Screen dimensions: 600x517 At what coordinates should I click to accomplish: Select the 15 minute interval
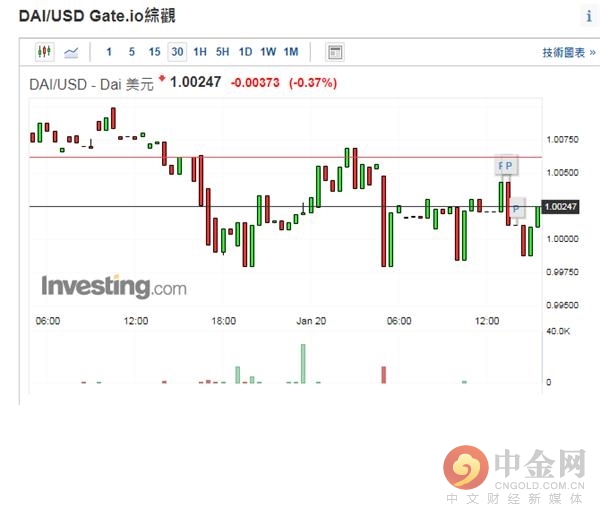155,52
